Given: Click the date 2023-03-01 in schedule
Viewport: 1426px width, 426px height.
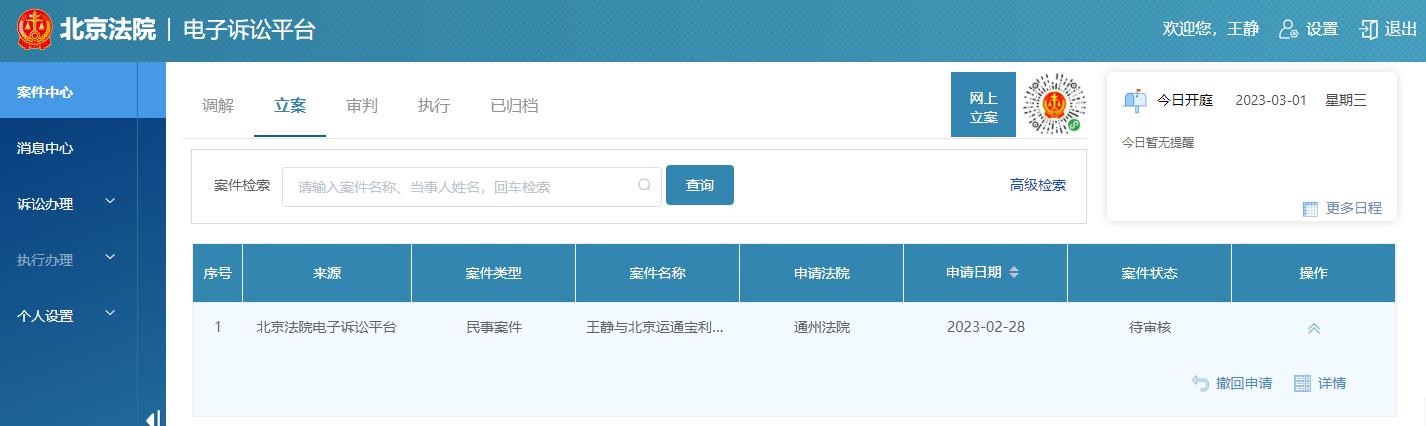Looking at the screenshot, I should (1271, 100).
